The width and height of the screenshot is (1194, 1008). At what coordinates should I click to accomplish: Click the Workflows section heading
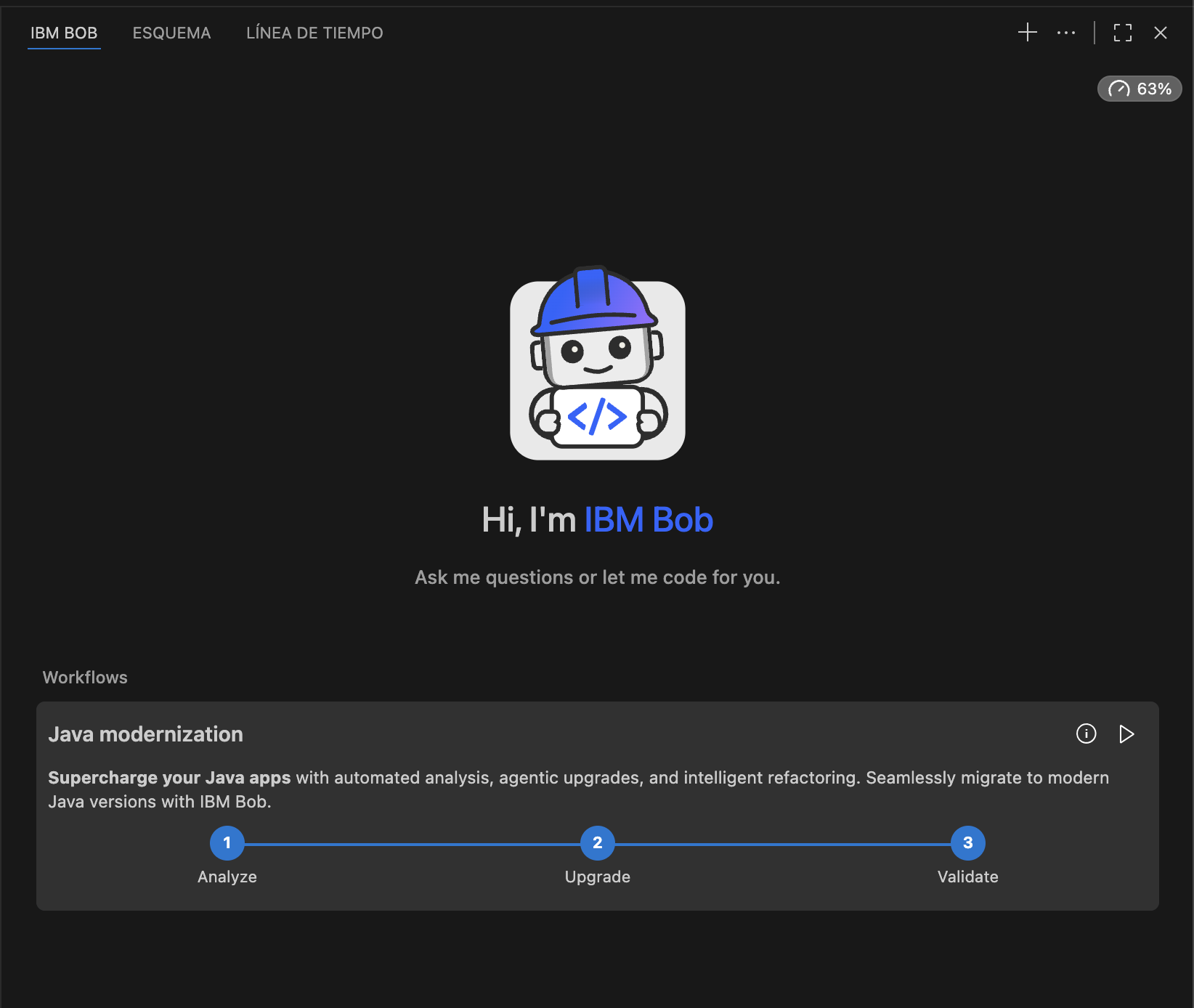[85, 678]
